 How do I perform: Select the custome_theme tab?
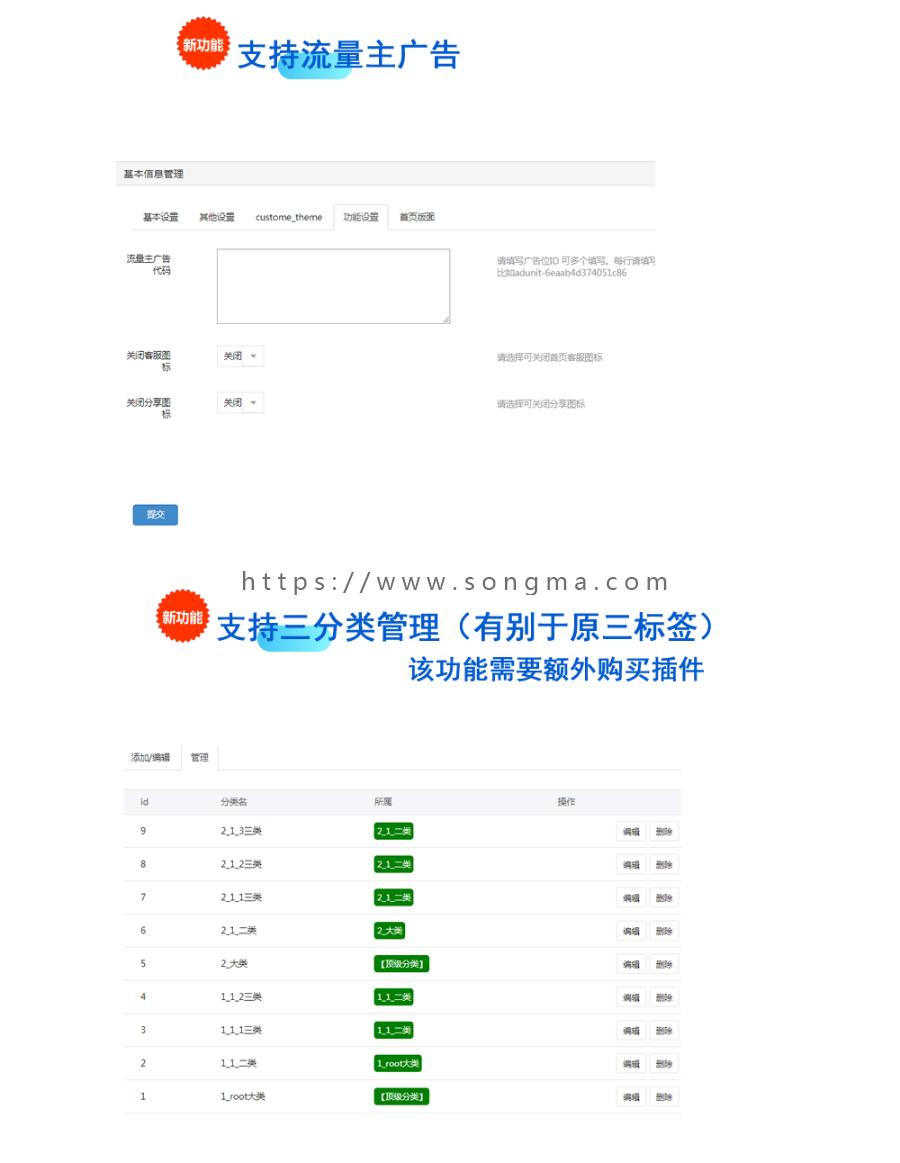289,217
